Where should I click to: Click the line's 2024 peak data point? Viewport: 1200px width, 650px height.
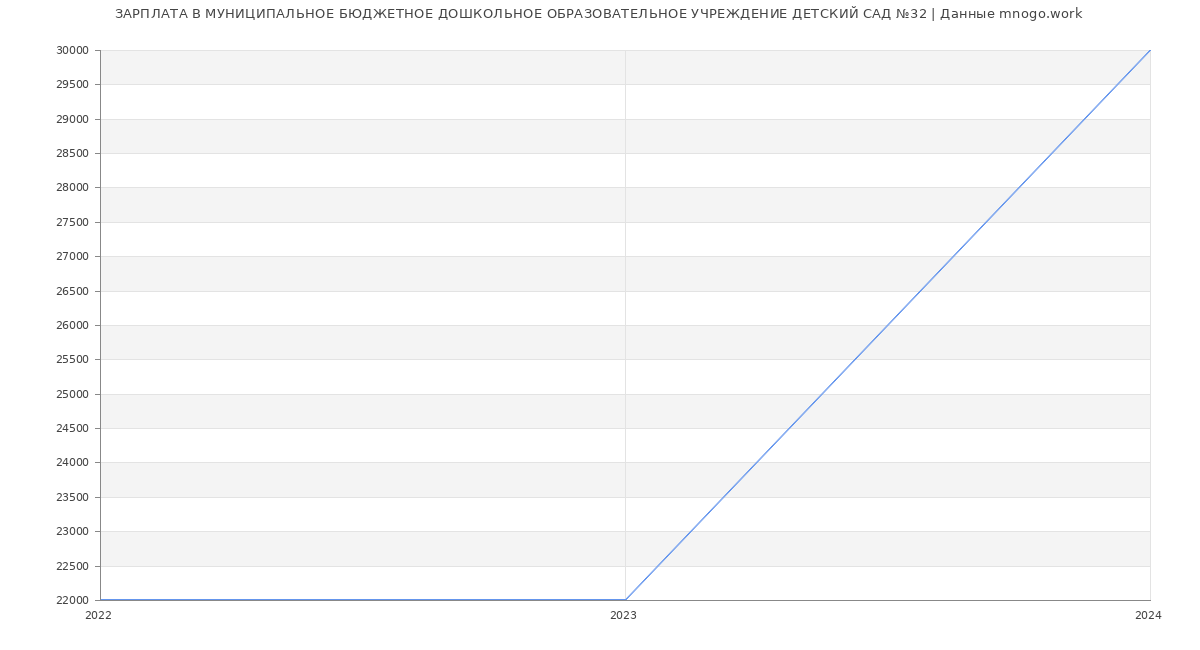point(1150,50)
